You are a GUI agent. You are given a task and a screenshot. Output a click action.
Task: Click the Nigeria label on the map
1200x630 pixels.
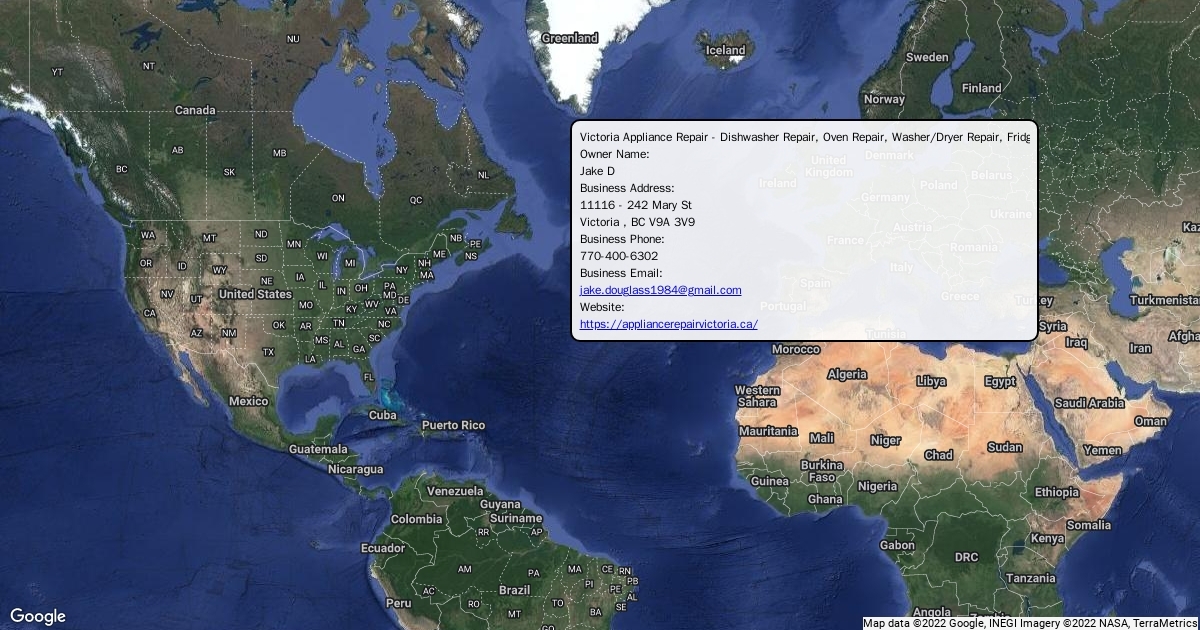click(878, 486)
